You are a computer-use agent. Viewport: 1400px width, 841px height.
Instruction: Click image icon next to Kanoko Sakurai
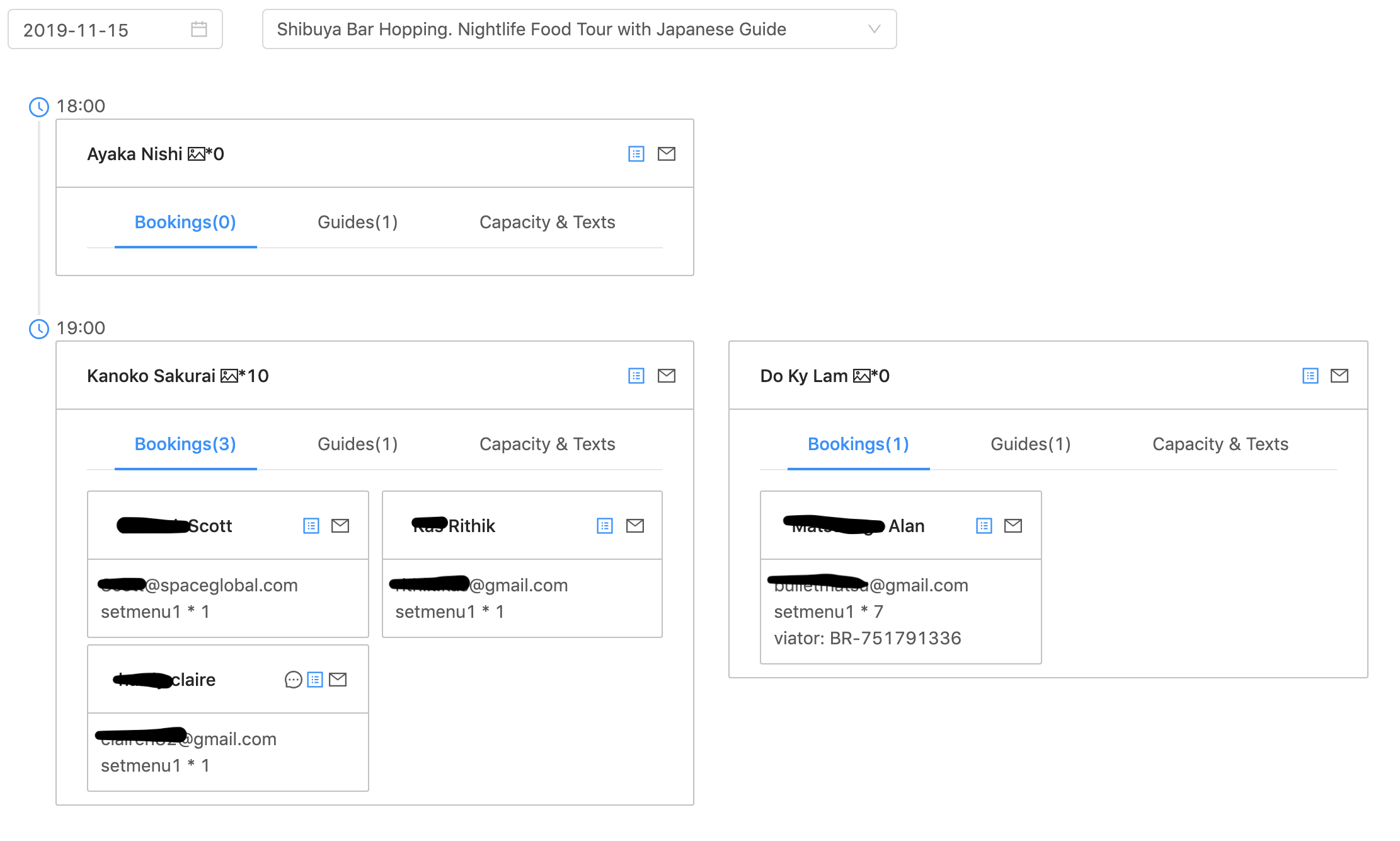point(229,376)
